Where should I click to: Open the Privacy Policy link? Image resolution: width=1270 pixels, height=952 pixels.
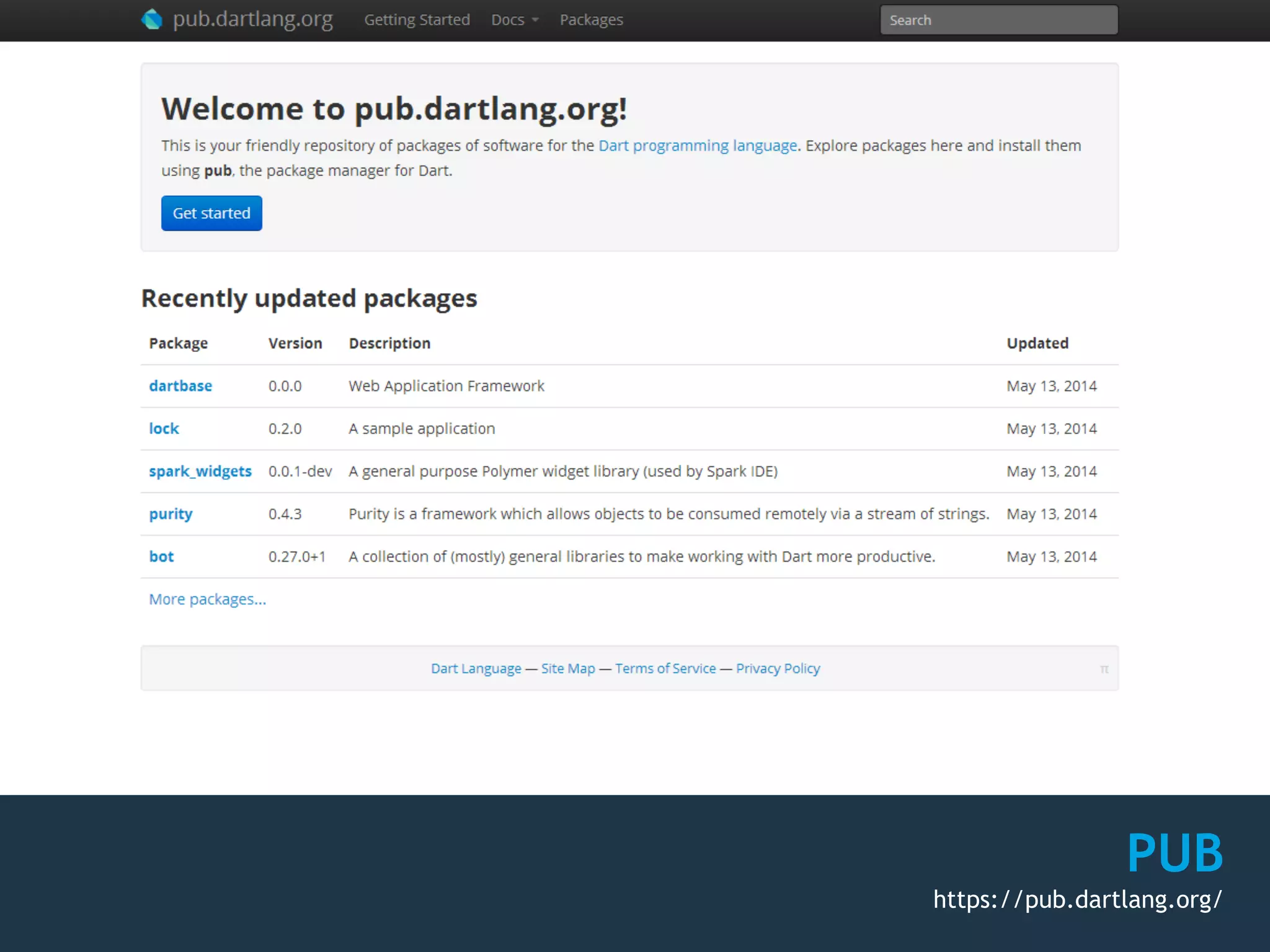778,669
